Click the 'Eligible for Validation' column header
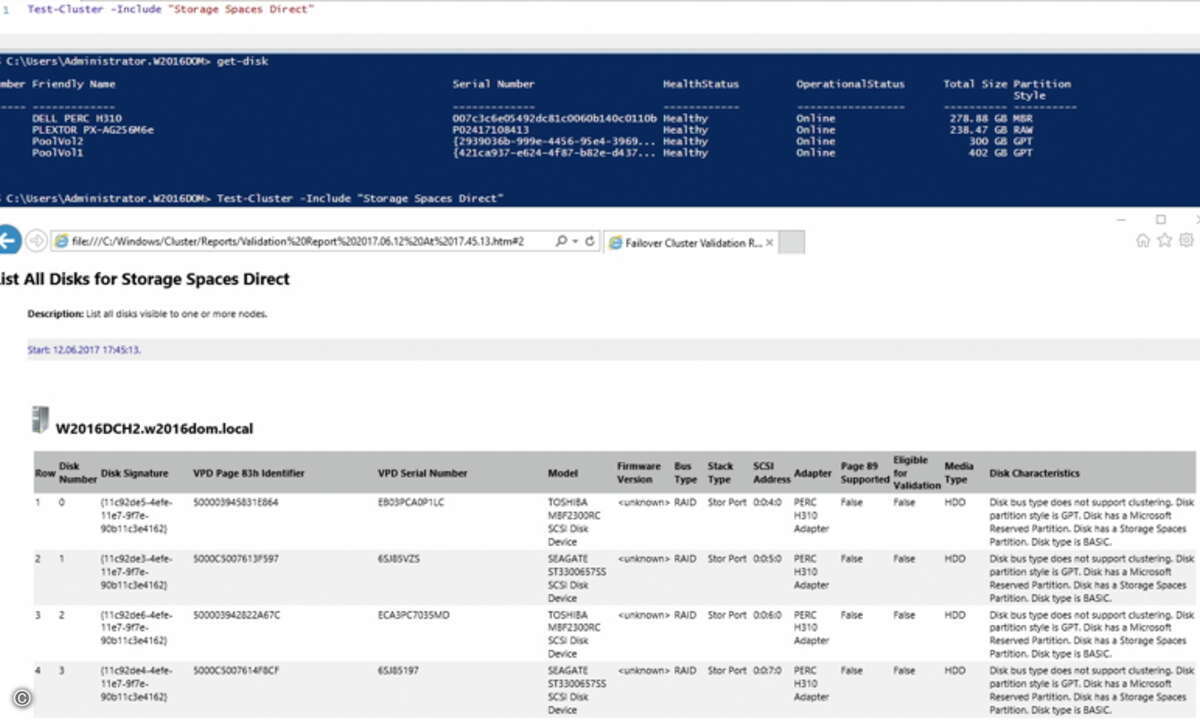The height and width of the screenshot is (720, 1200). coord(917,472)
